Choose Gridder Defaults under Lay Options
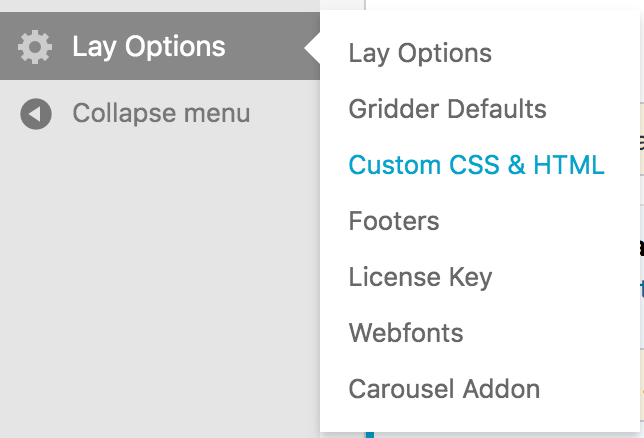The height and width of the screenshot is (438, 644). [447, 109]
